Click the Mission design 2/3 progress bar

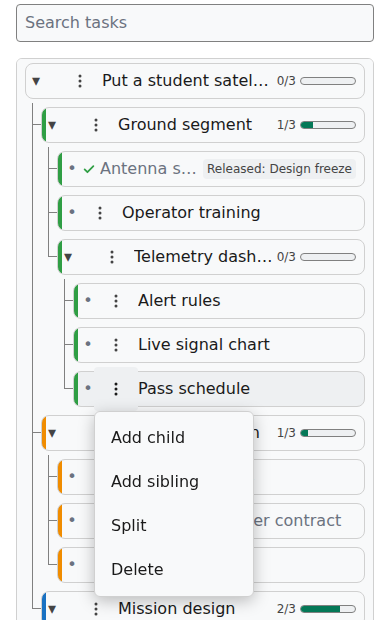(328, 609)
